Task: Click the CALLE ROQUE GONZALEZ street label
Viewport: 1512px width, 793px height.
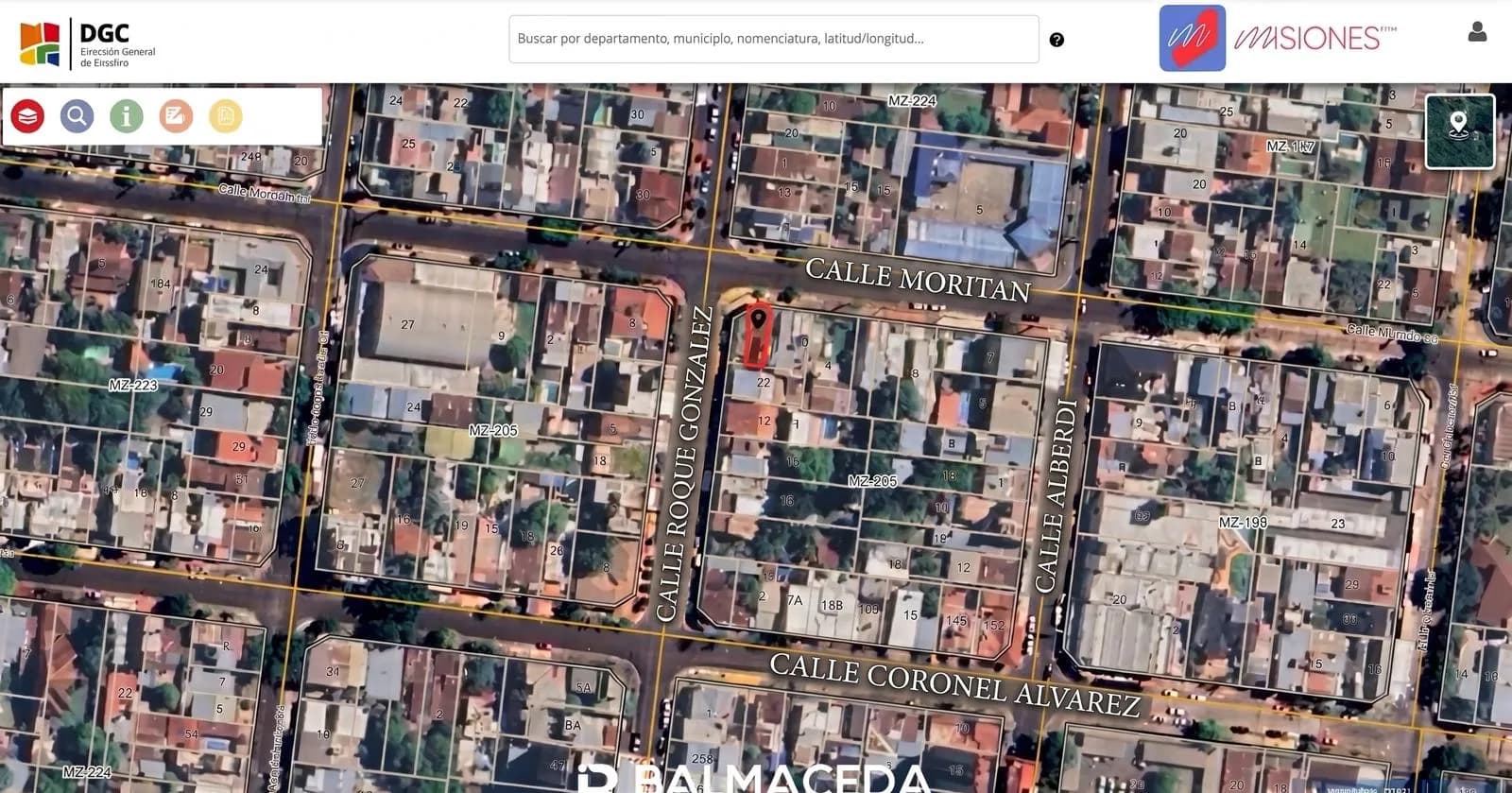Action: point(685,464)
